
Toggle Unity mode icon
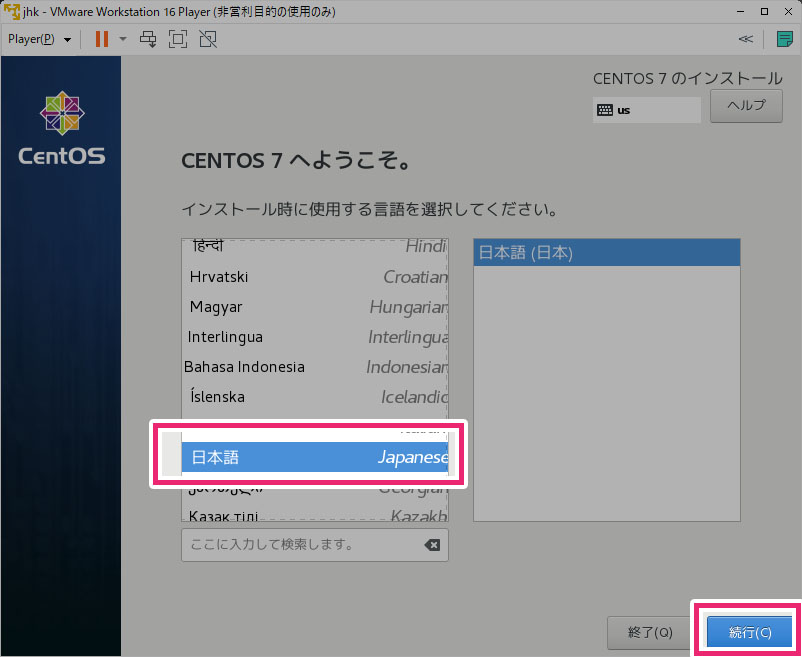(208, 39)
